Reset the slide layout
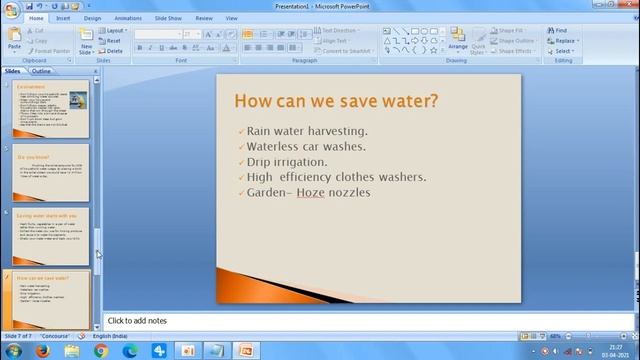Screen dimensions: 640x360 110,41
